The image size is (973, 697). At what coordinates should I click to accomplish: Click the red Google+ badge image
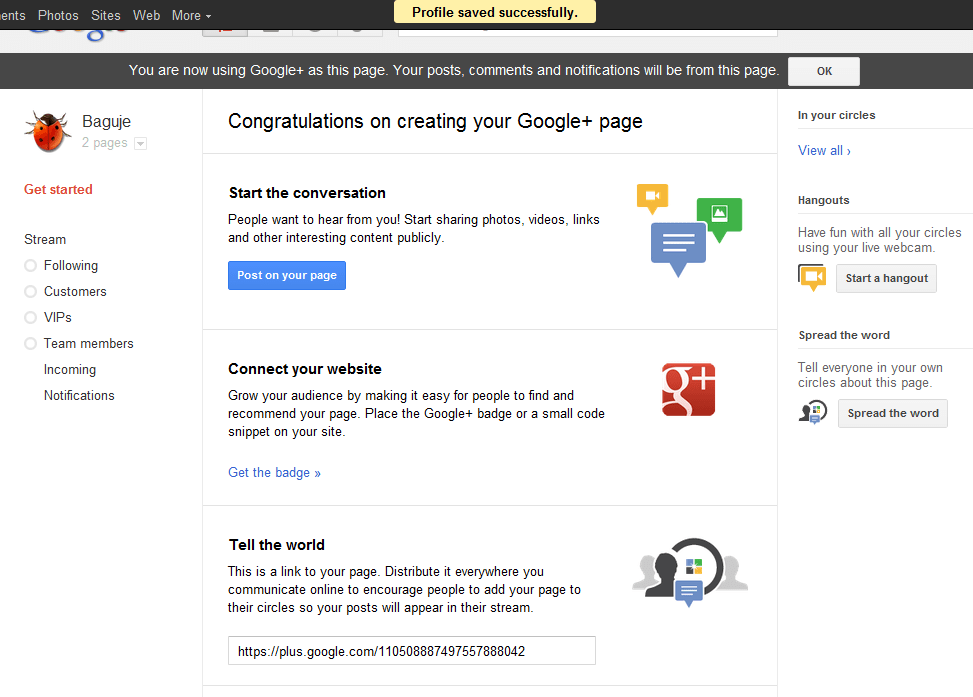click(x=688, y=390)
